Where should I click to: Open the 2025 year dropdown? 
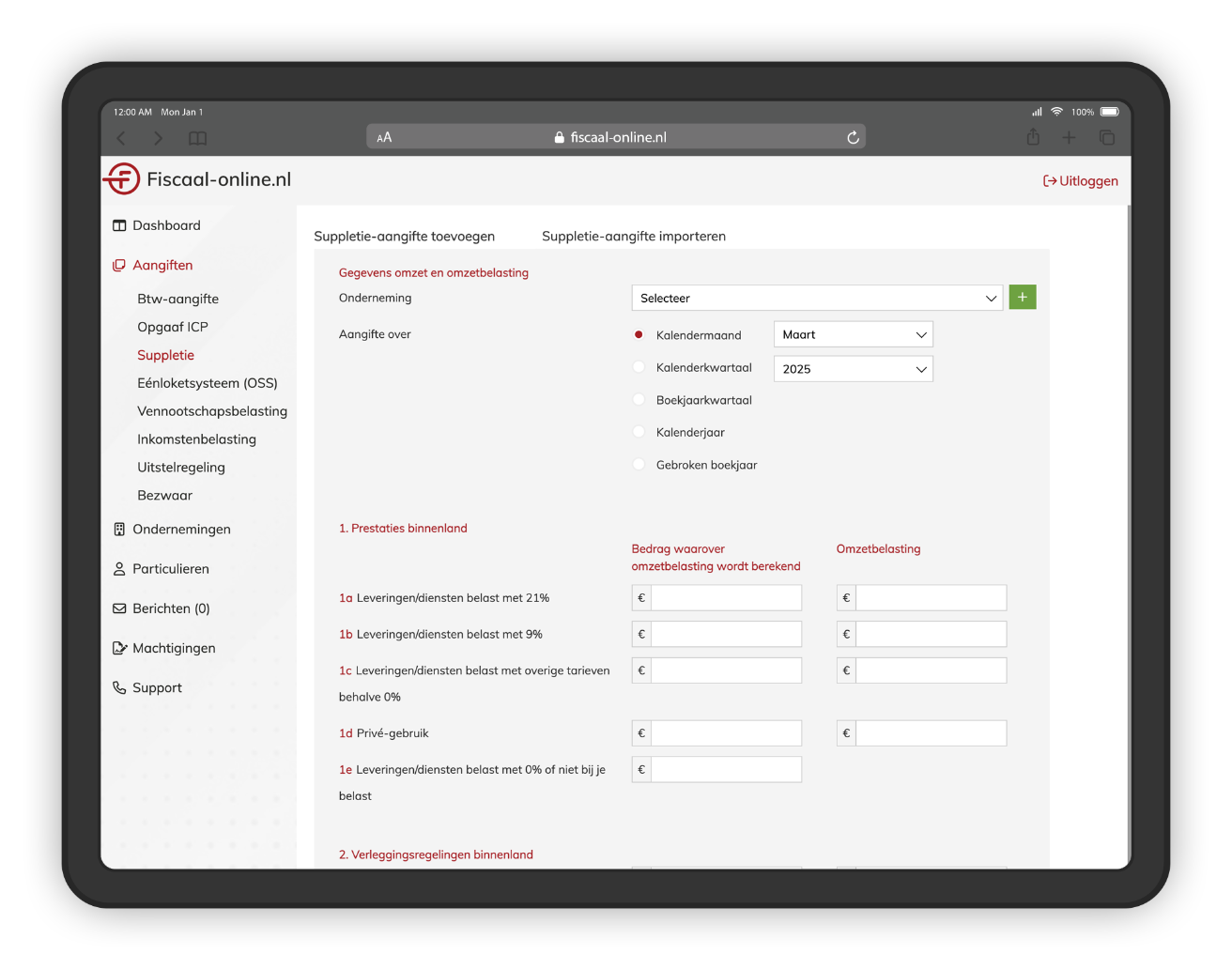pyautogui.click(x=853, y=369)
